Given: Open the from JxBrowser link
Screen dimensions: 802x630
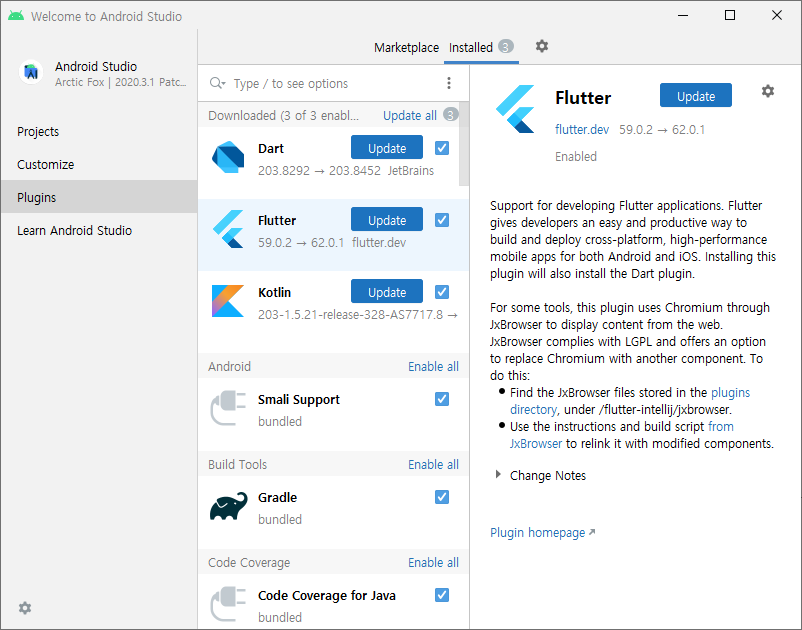Looking at the screenshot, I should (721, 426).
